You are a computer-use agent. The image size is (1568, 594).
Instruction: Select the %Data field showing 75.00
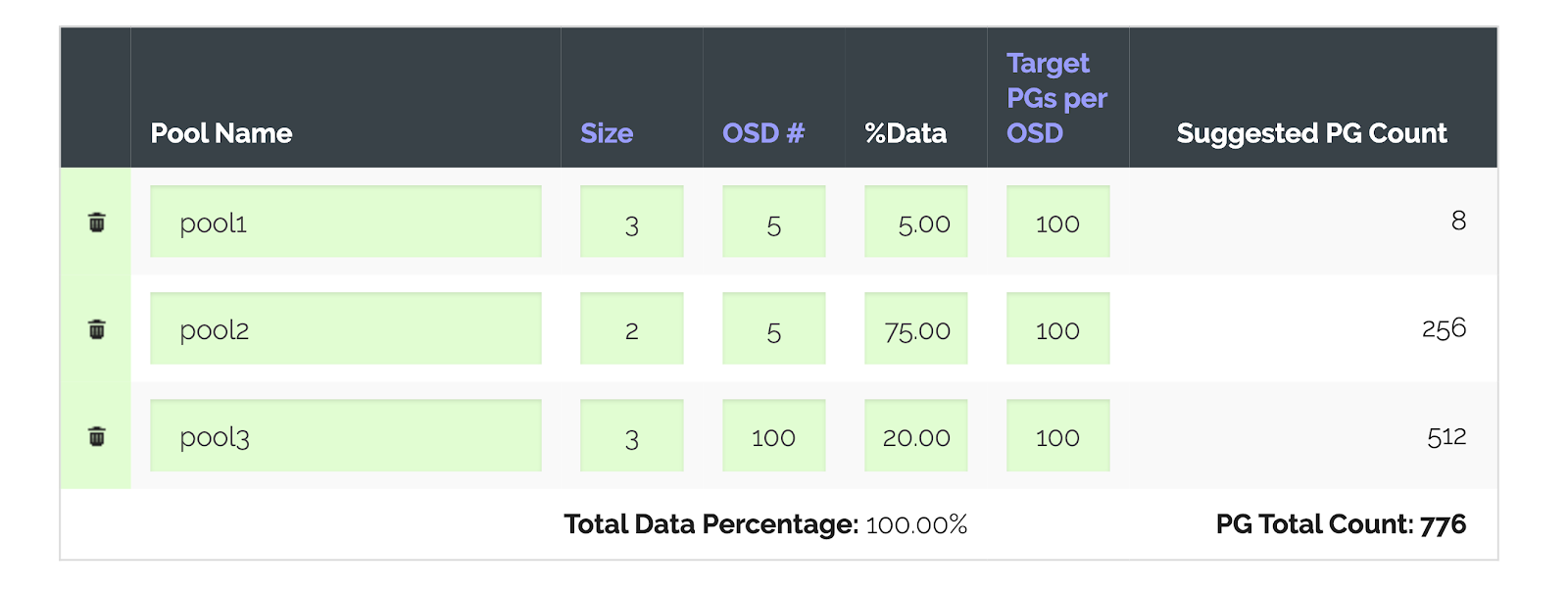click(914, 329)
